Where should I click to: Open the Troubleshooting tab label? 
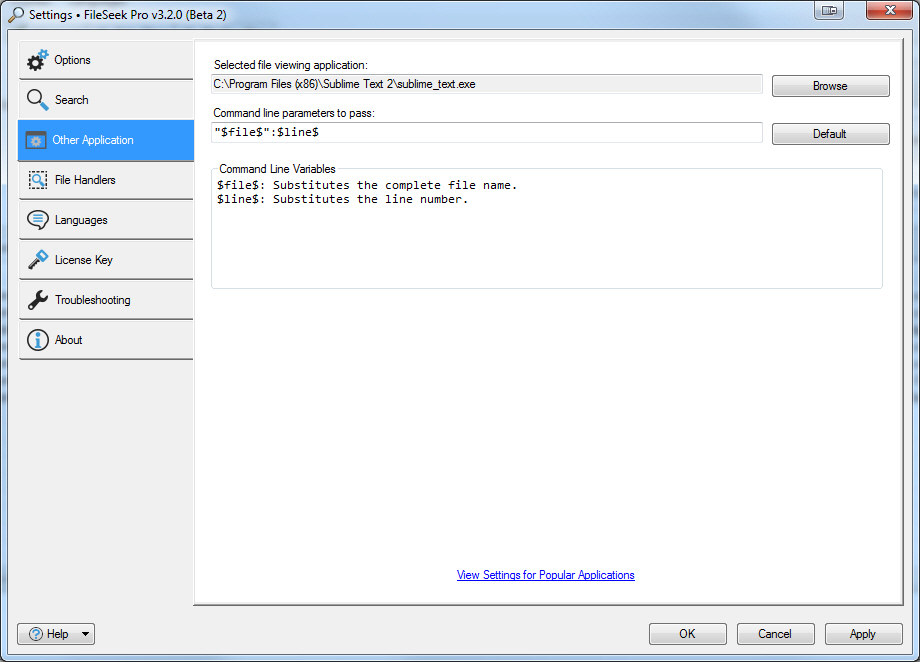pyautogui.click(x=92, y=300)
